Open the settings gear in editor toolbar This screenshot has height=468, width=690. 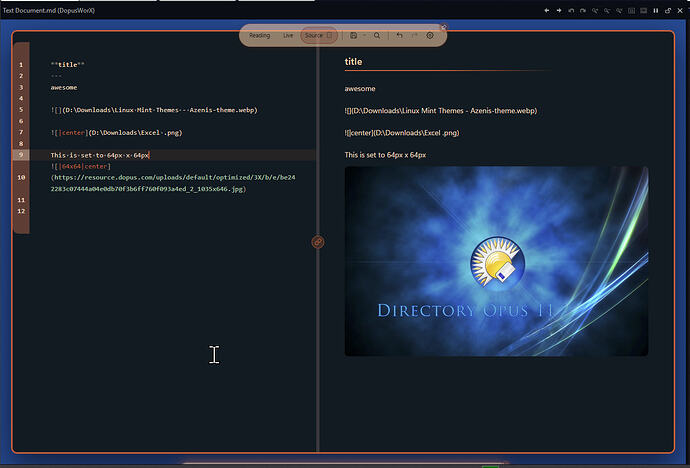(x=430, y=35)
